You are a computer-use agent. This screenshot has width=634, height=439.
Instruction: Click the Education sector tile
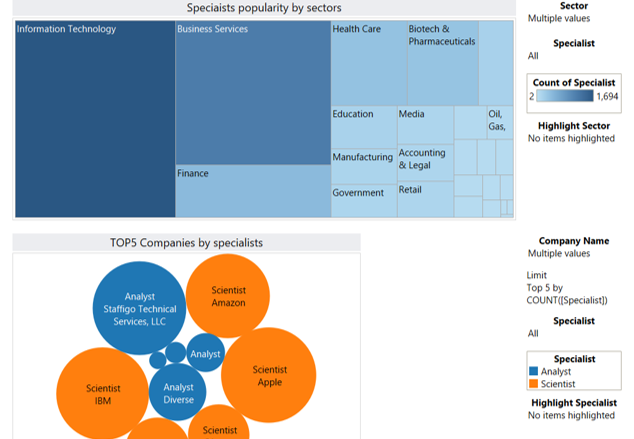coord(364,127)
